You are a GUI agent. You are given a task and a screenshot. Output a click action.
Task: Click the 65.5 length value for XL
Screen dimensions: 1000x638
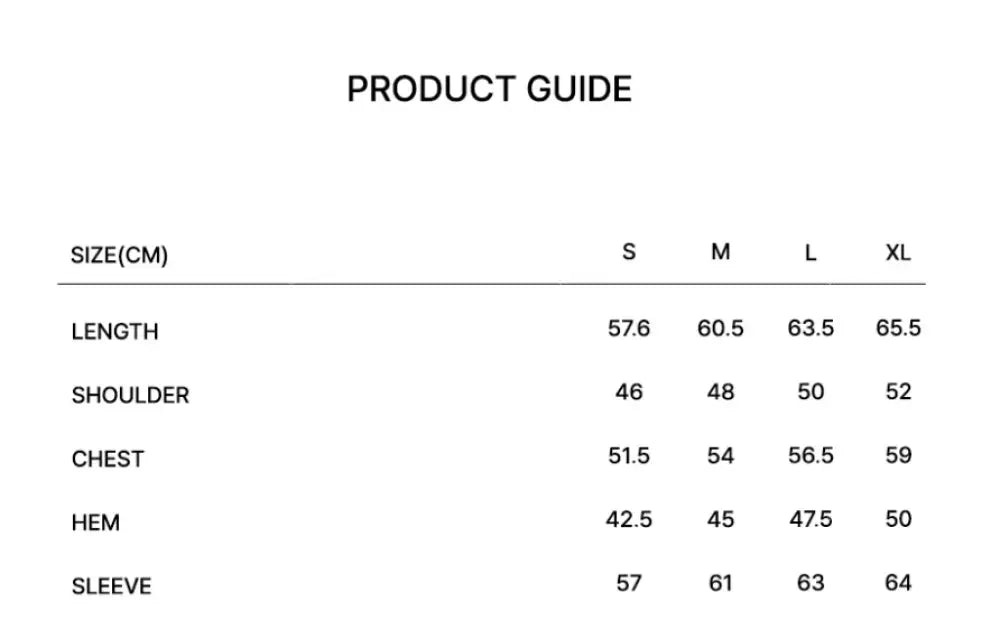pyautogui.click(x=898, y=328)
